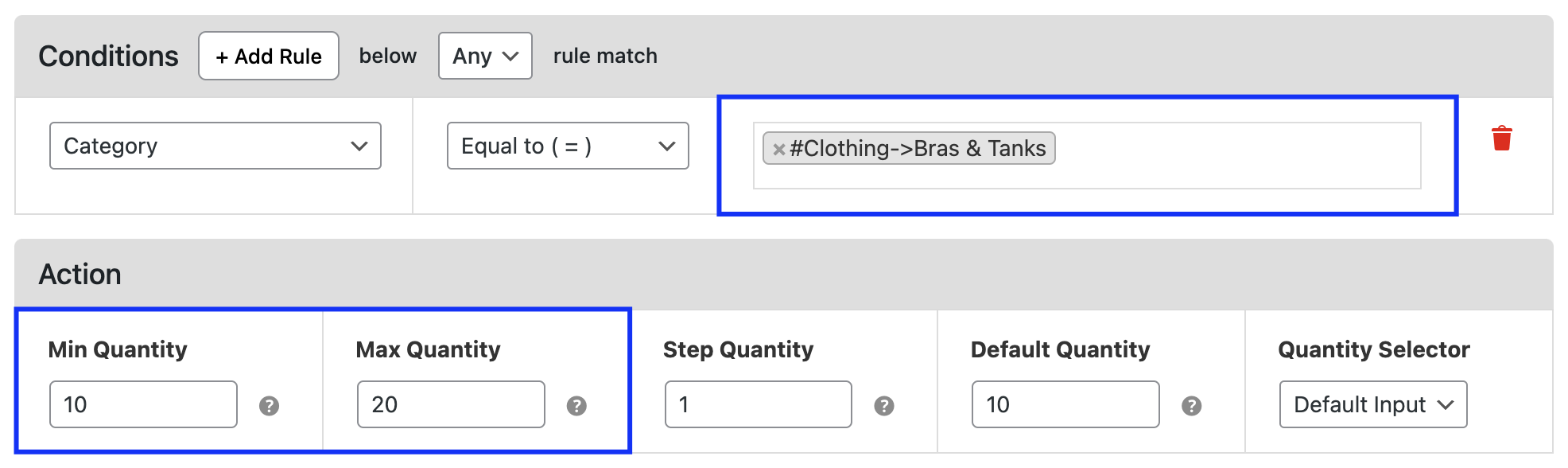This screenshot has height=468, width=1568.
Task: Select the Step Quantity input field
Action: tap(759, 404)
